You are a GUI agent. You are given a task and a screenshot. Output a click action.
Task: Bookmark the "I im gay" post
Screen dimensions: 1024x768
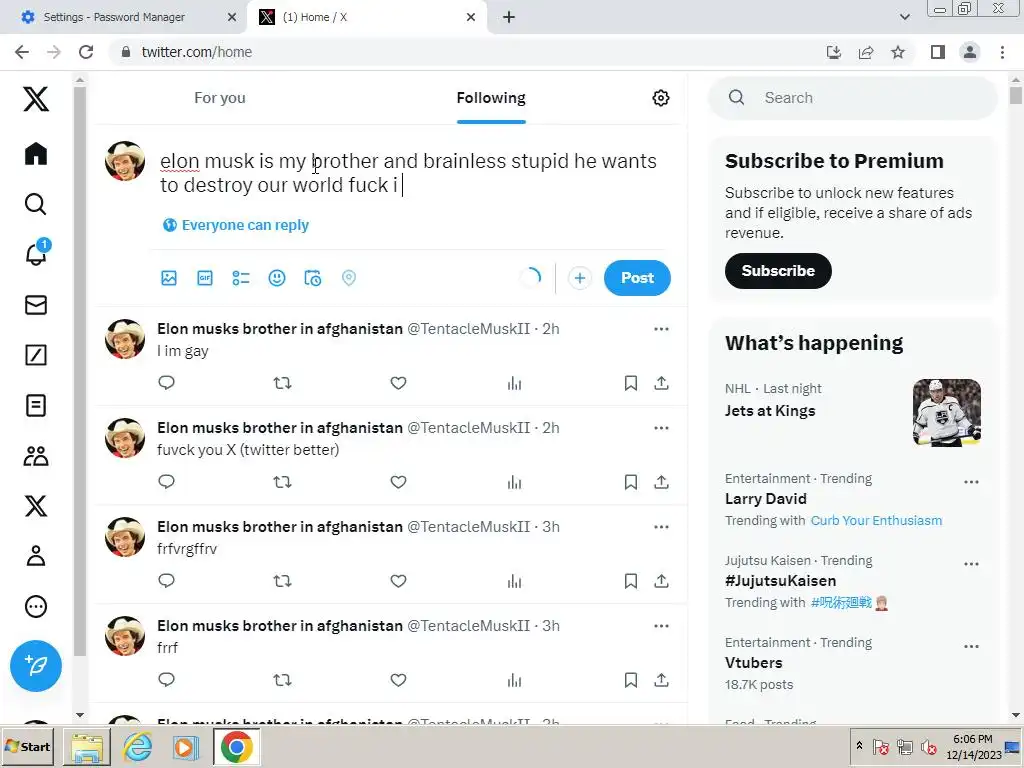(631, 383)
